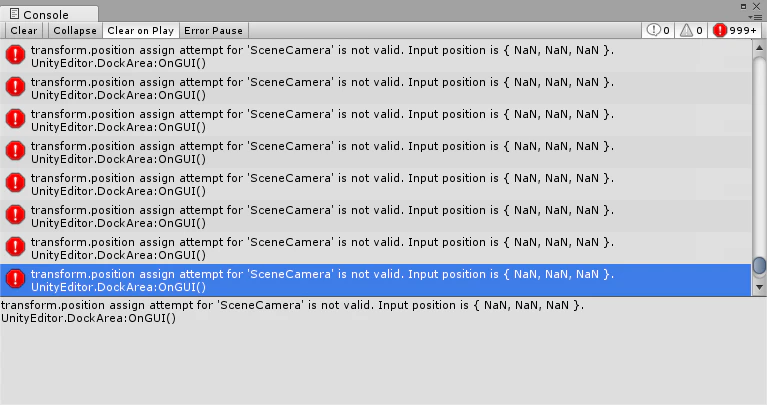
Task: Click the error icon on the highlighted entry
Action: tap(15, 278)
